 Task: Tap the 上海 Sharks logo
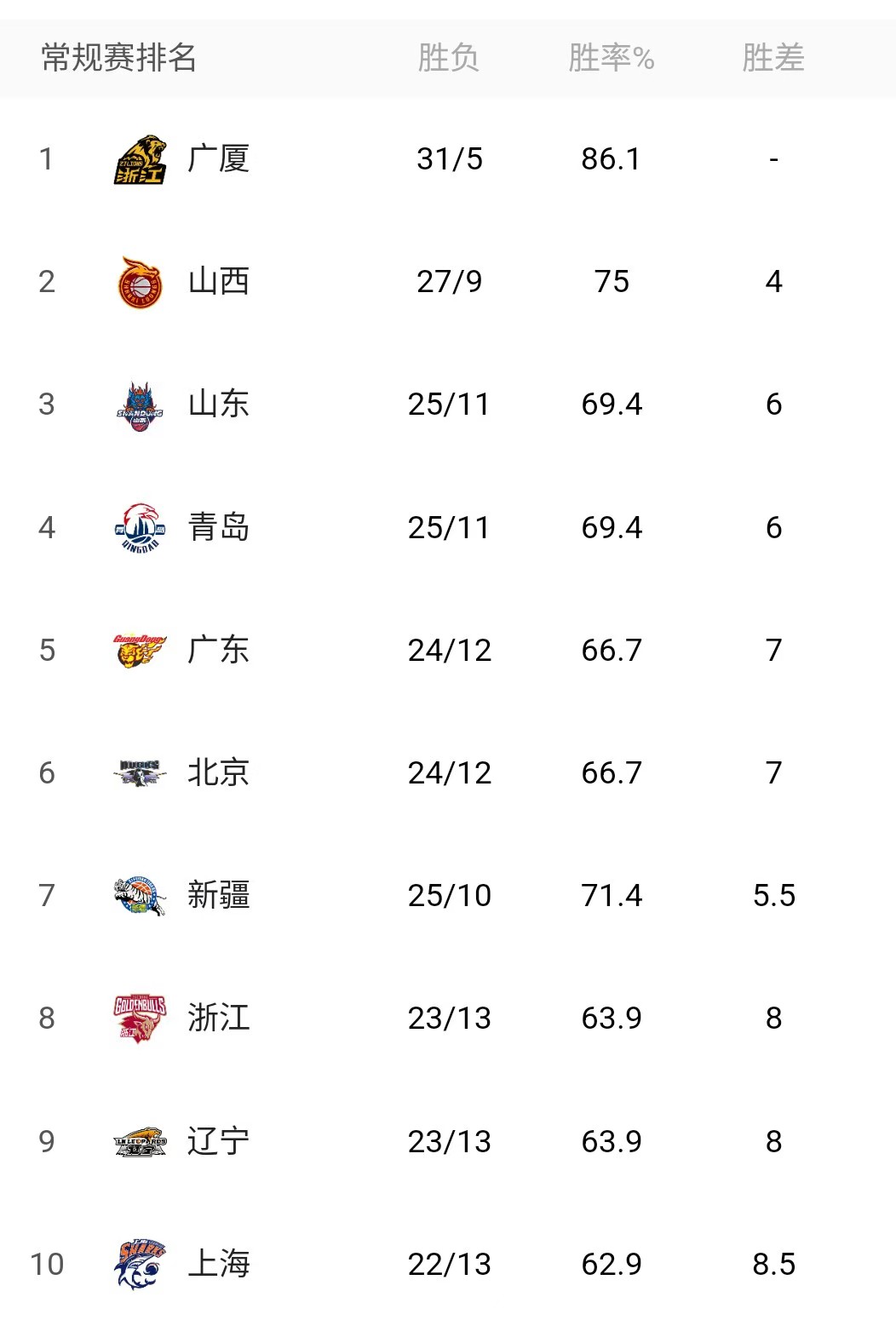point(140,1264)
